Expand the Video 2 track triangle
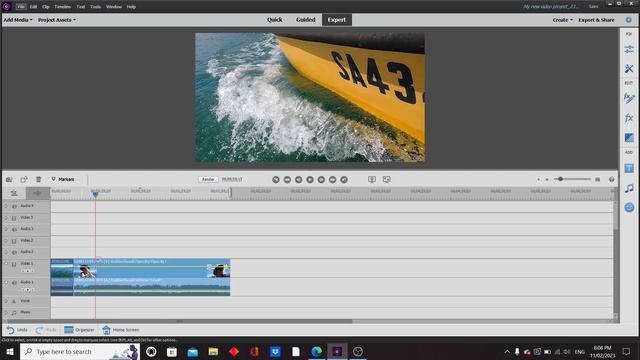Image resolution: width=640 pixels, height=360 pixels. click(6, 241)
